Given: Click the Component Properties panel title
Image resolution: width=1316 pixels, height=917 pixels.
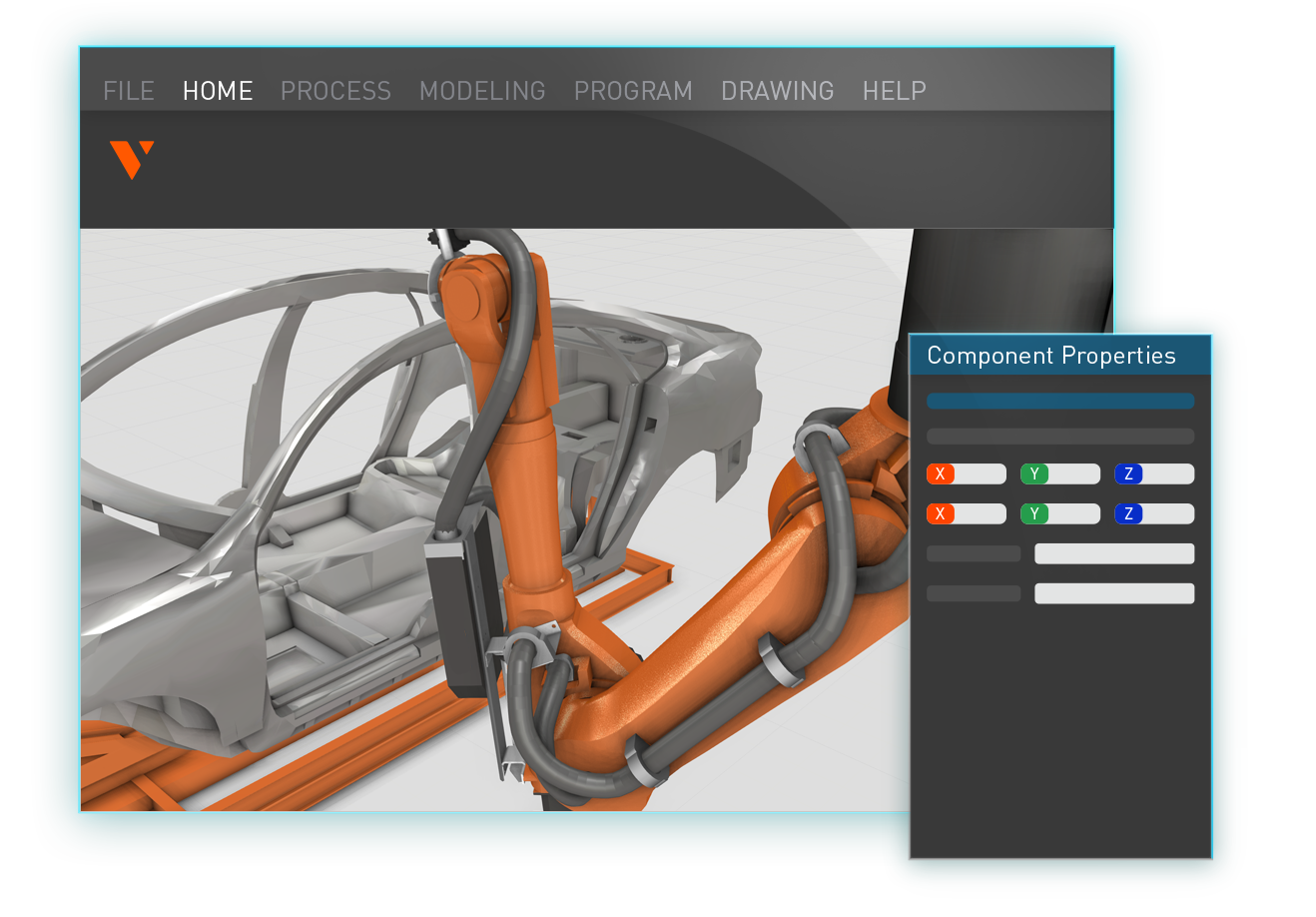Looking at the screenshot, I should (1051, 356).
